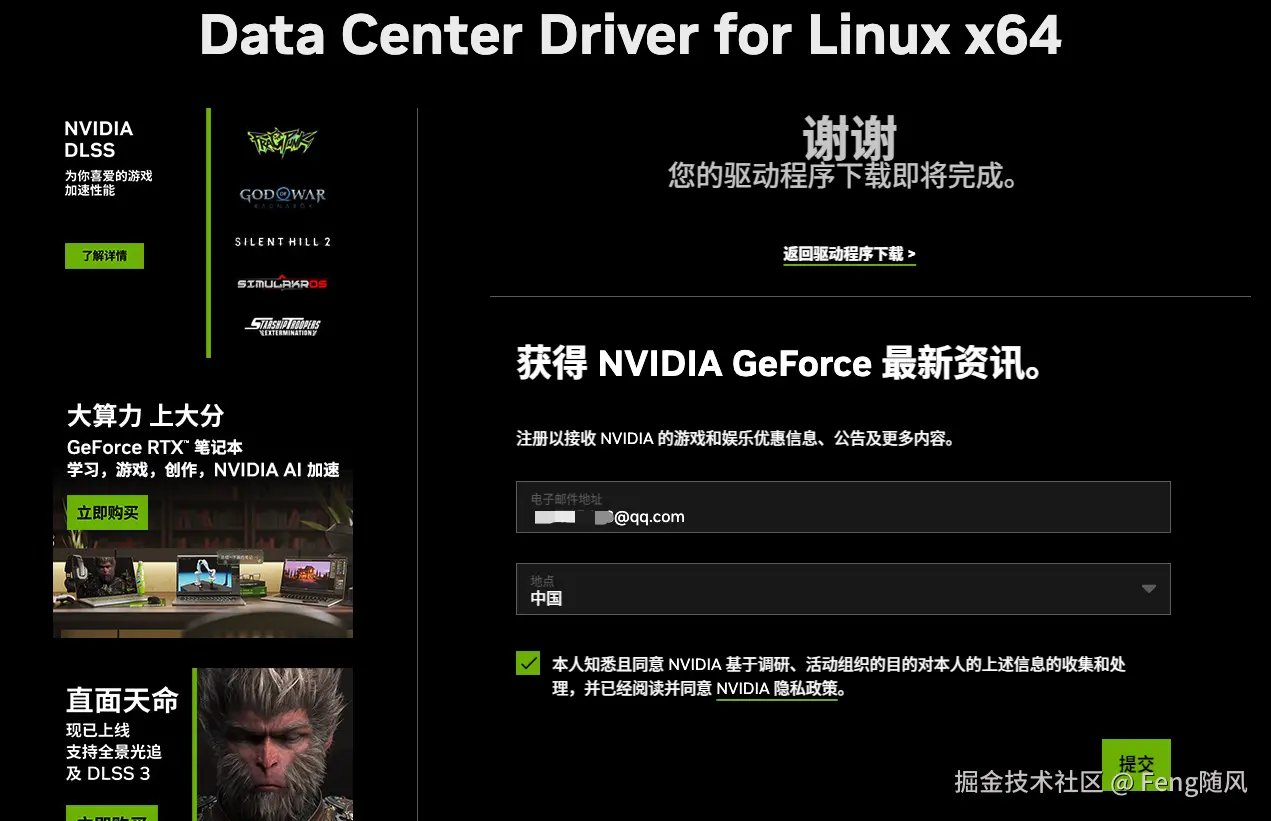Click the 您的驱动程序下载即将完成 message

[x=844, y=177]
